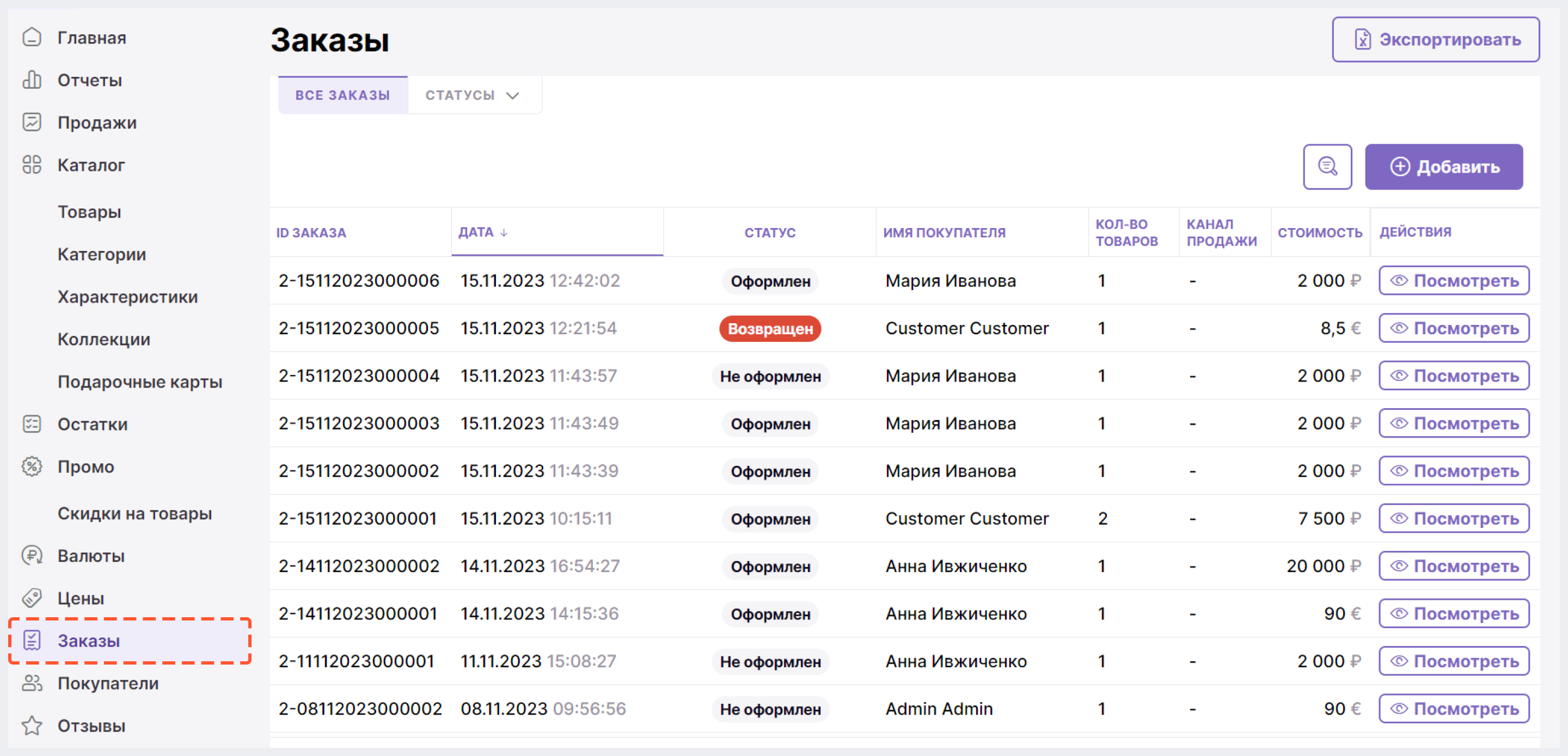Export orders with Экспортировать button

[x=1435, y=40]
